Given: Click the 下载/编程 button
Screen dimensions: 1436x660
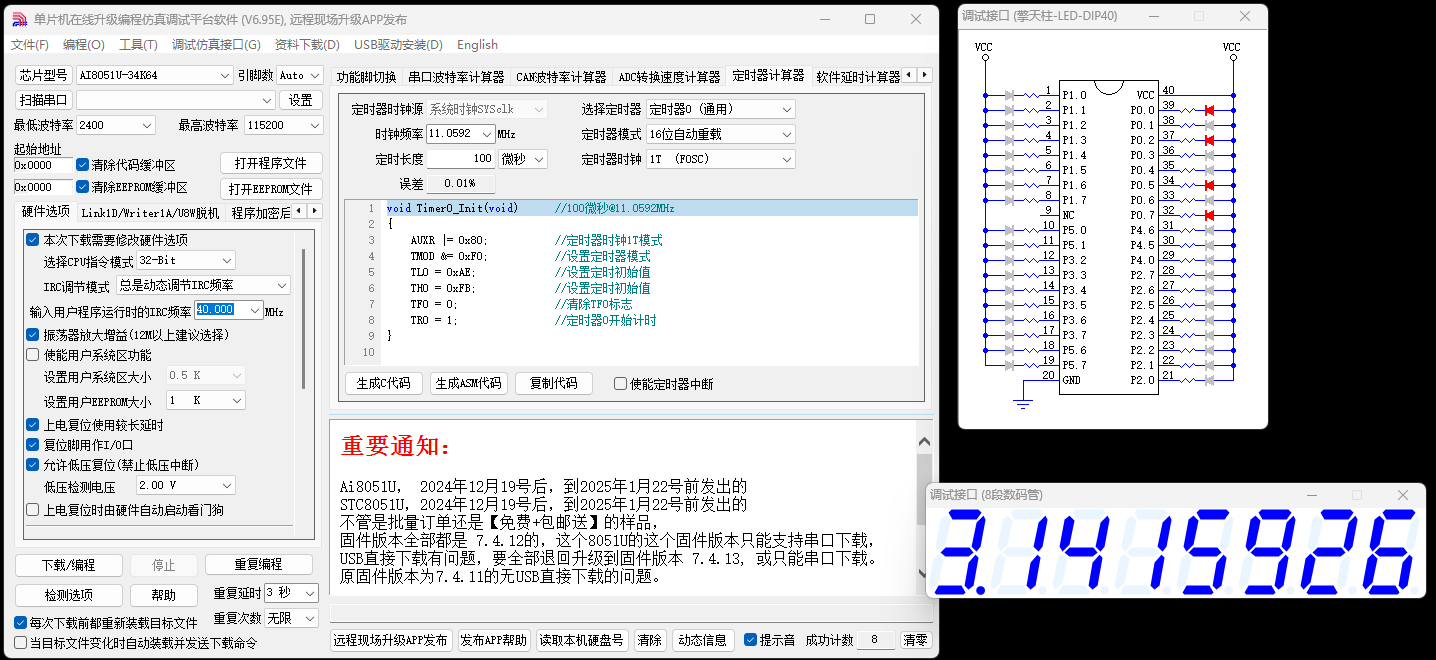Looking at the screenshot, I should point(69,564).
